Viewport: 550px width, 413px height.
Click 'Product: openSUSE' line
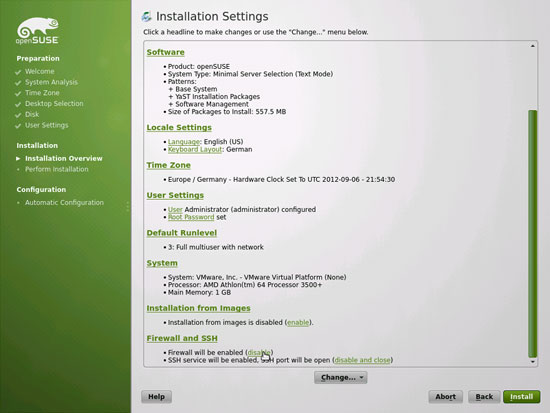199,67
